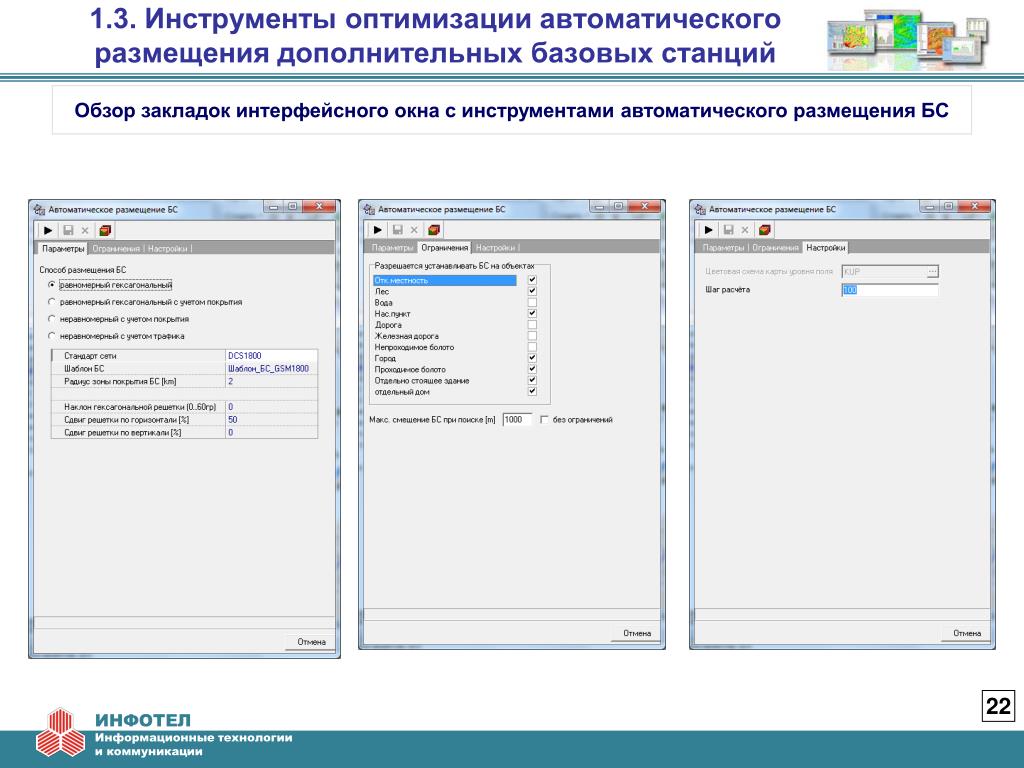This screenshot has height=768, width=1024.
Task: Open 'Параметры' tab in right window
Action: [723, 248]
